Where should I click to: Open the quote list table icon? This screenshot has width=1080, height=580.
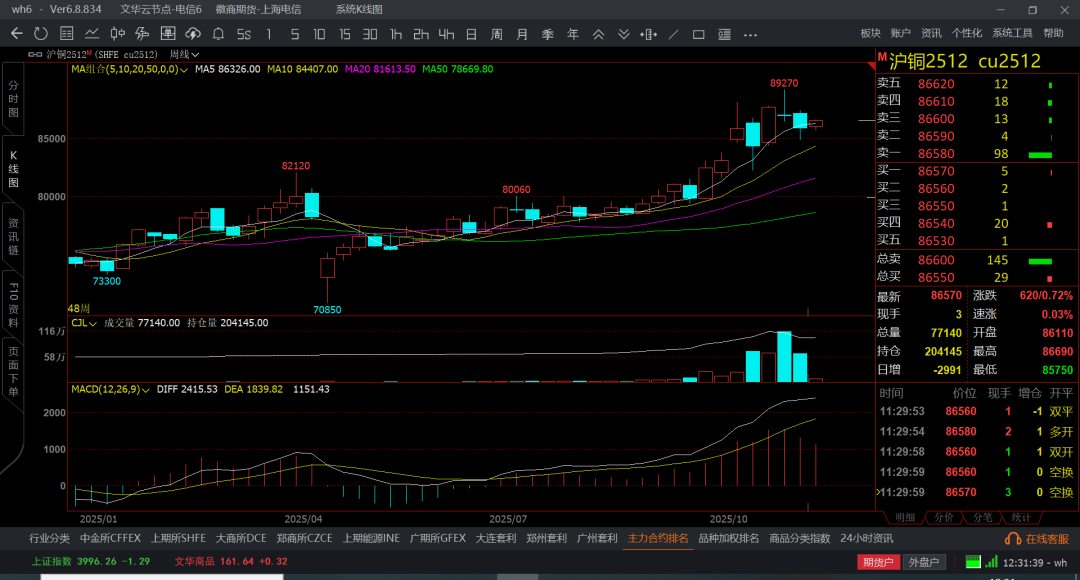[x=68, y=33]
